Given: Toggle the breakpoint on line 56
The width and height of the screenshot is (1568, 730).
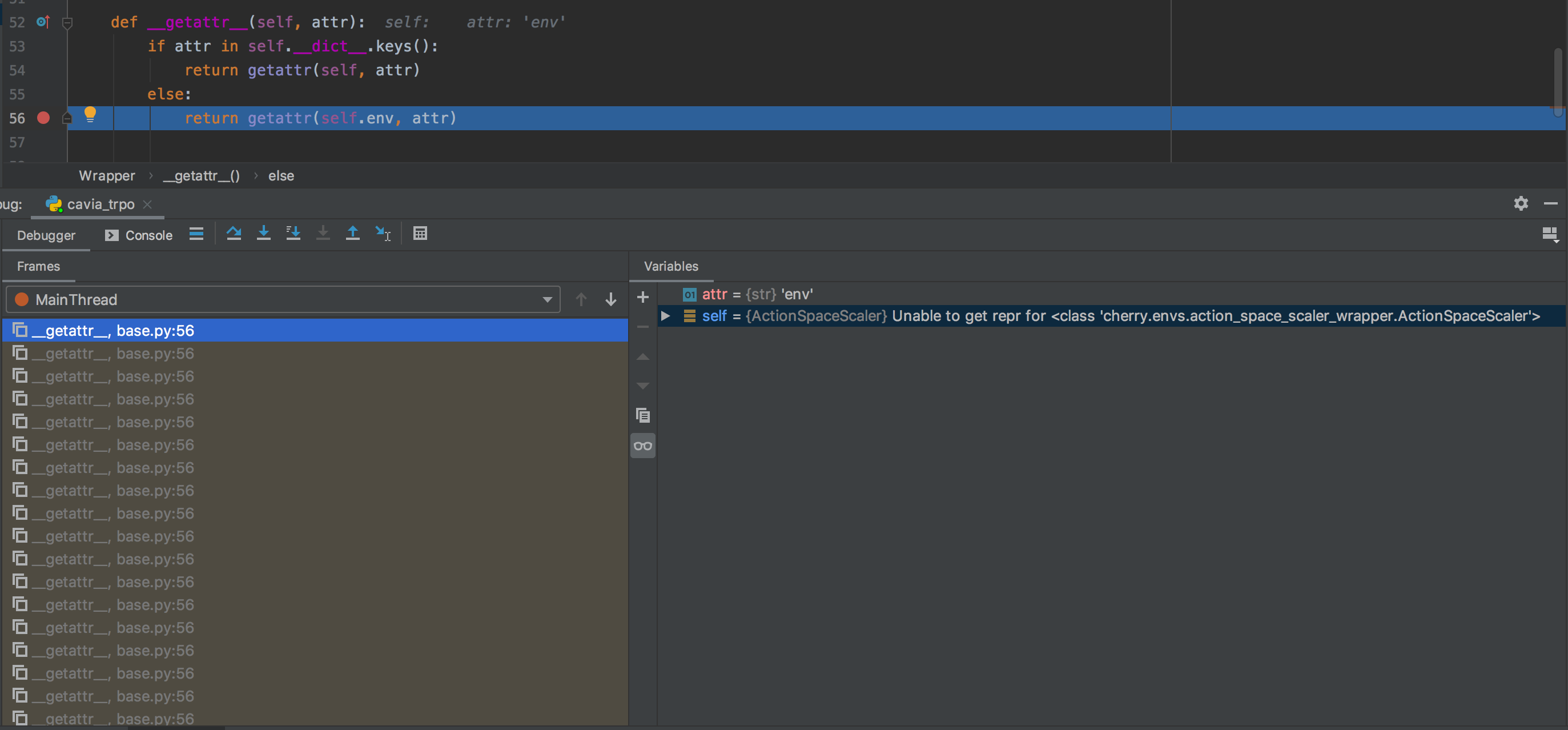Looking at the screenshot, I should click(x=43, y=118).
